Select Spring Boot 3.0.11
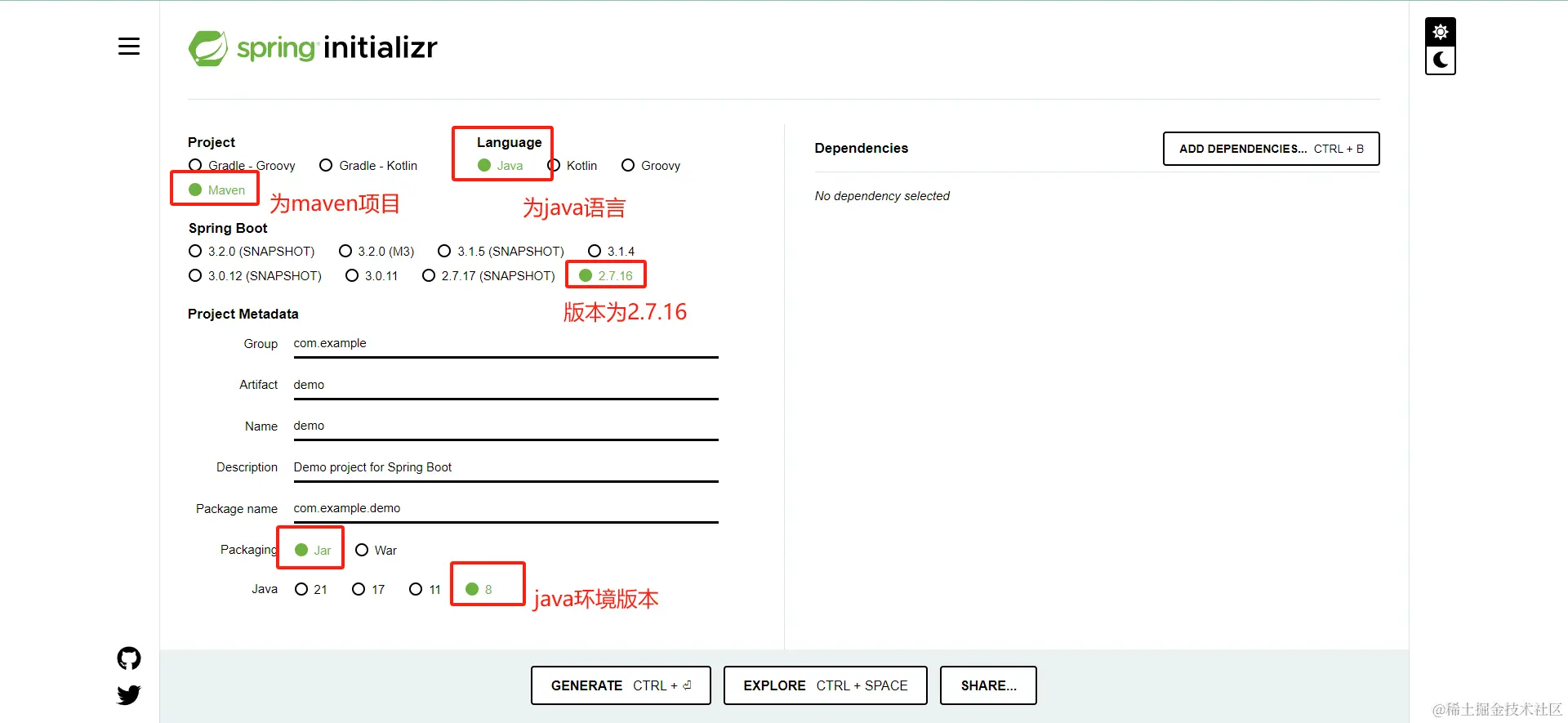The width and height of the screenshot is (1568, 723). 372,276
